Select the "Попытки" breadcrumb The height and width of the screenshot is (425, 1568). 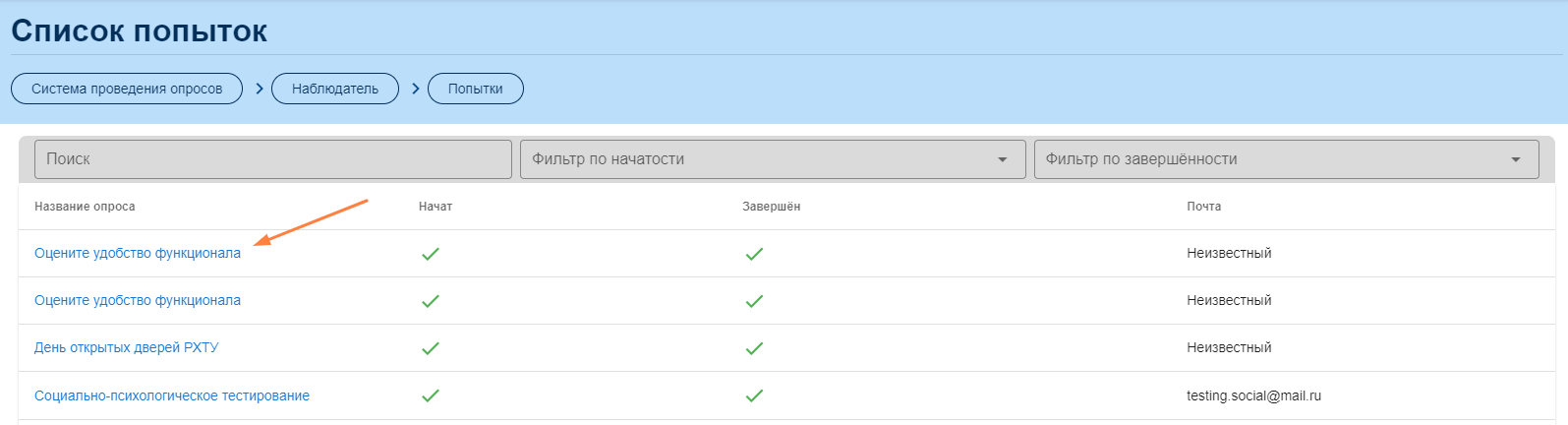(475, 89)
